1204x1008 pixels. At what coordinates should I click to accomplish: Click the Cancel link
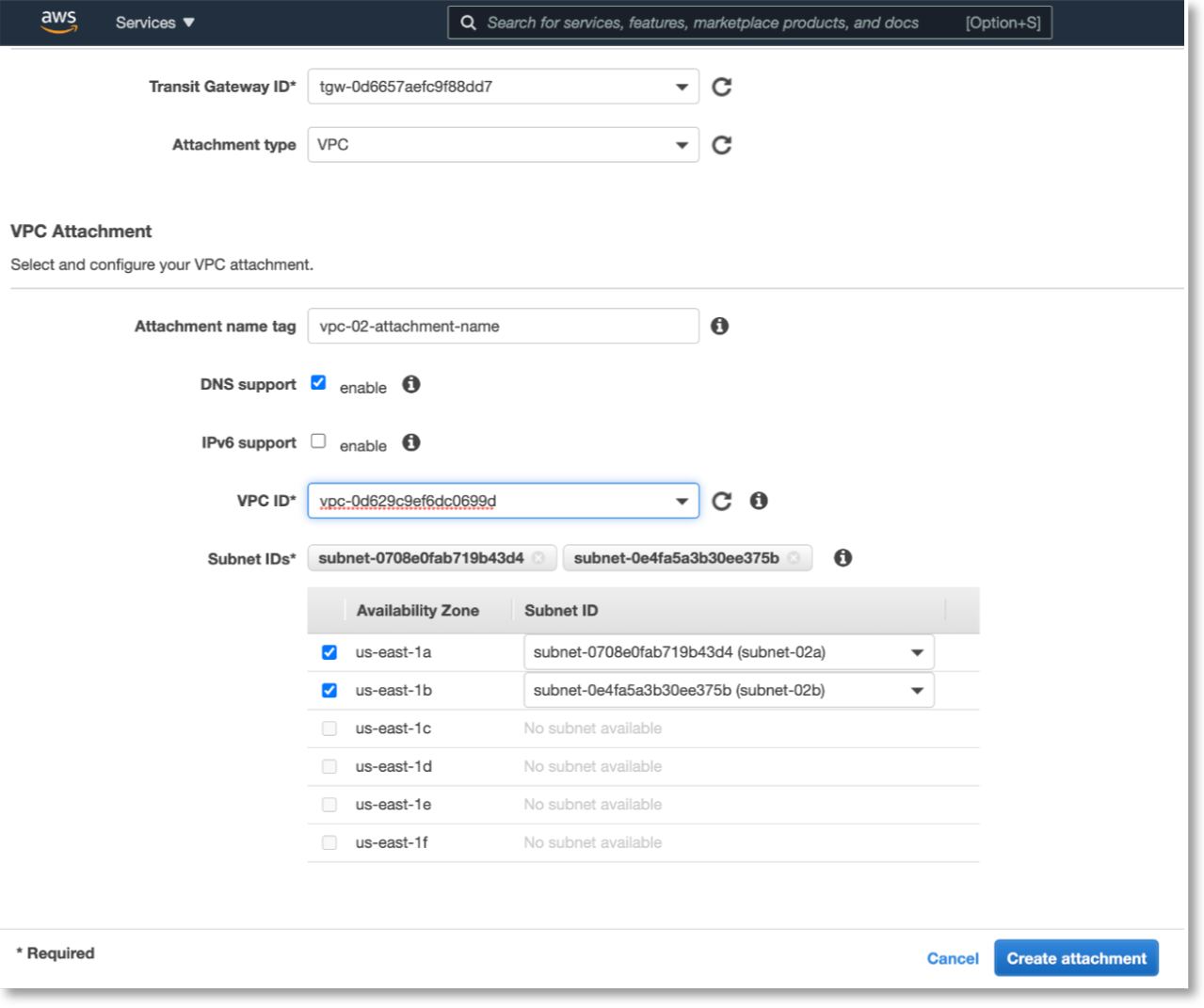pyautogui.click(x=953, y=958)
